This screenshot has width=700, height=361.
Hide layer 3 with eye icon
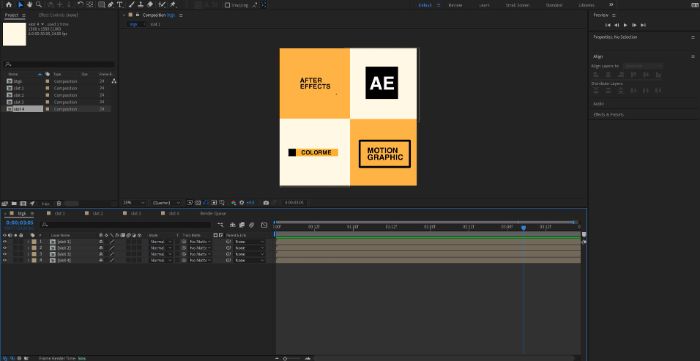(x=5, y=254)
